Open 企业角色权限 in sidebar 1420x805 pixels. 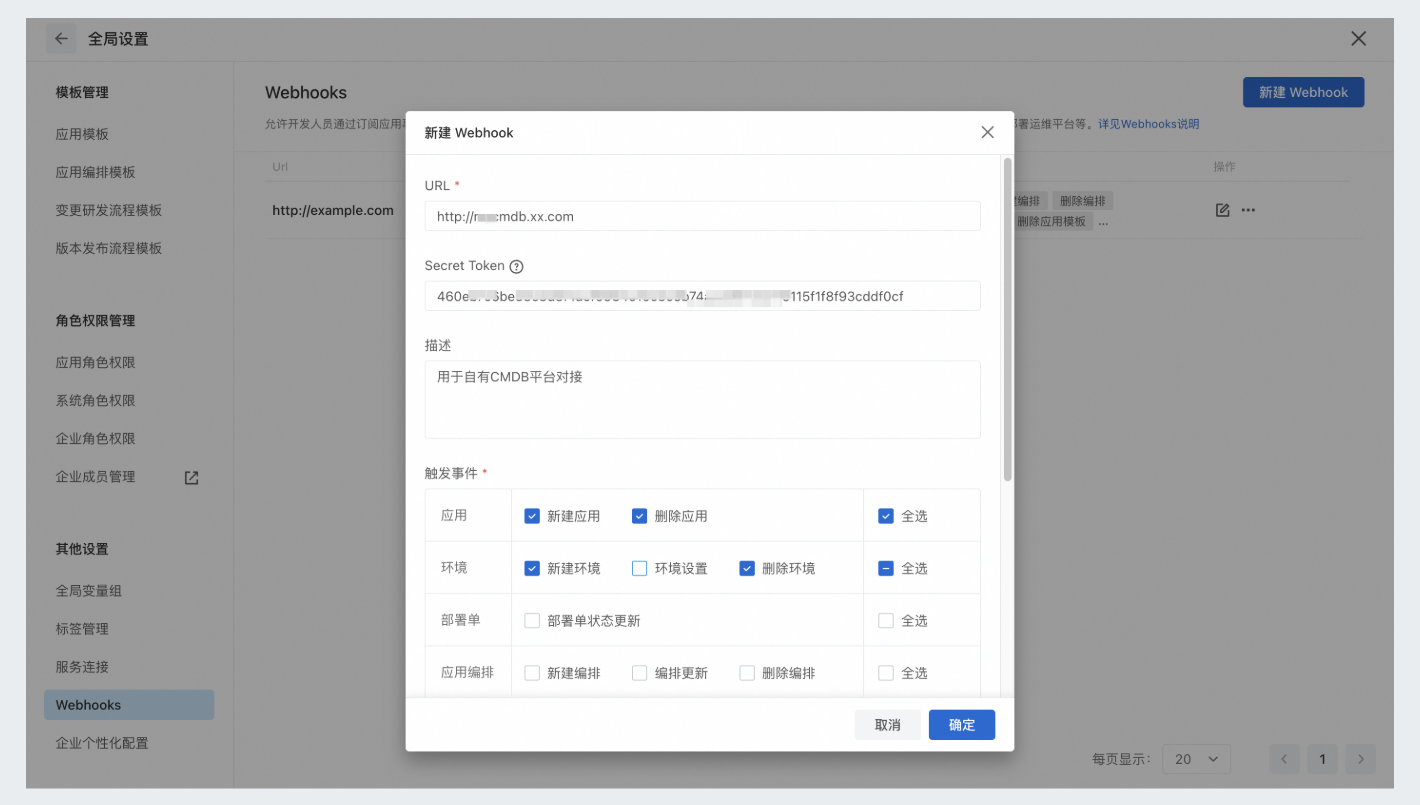tap(95, 439)
